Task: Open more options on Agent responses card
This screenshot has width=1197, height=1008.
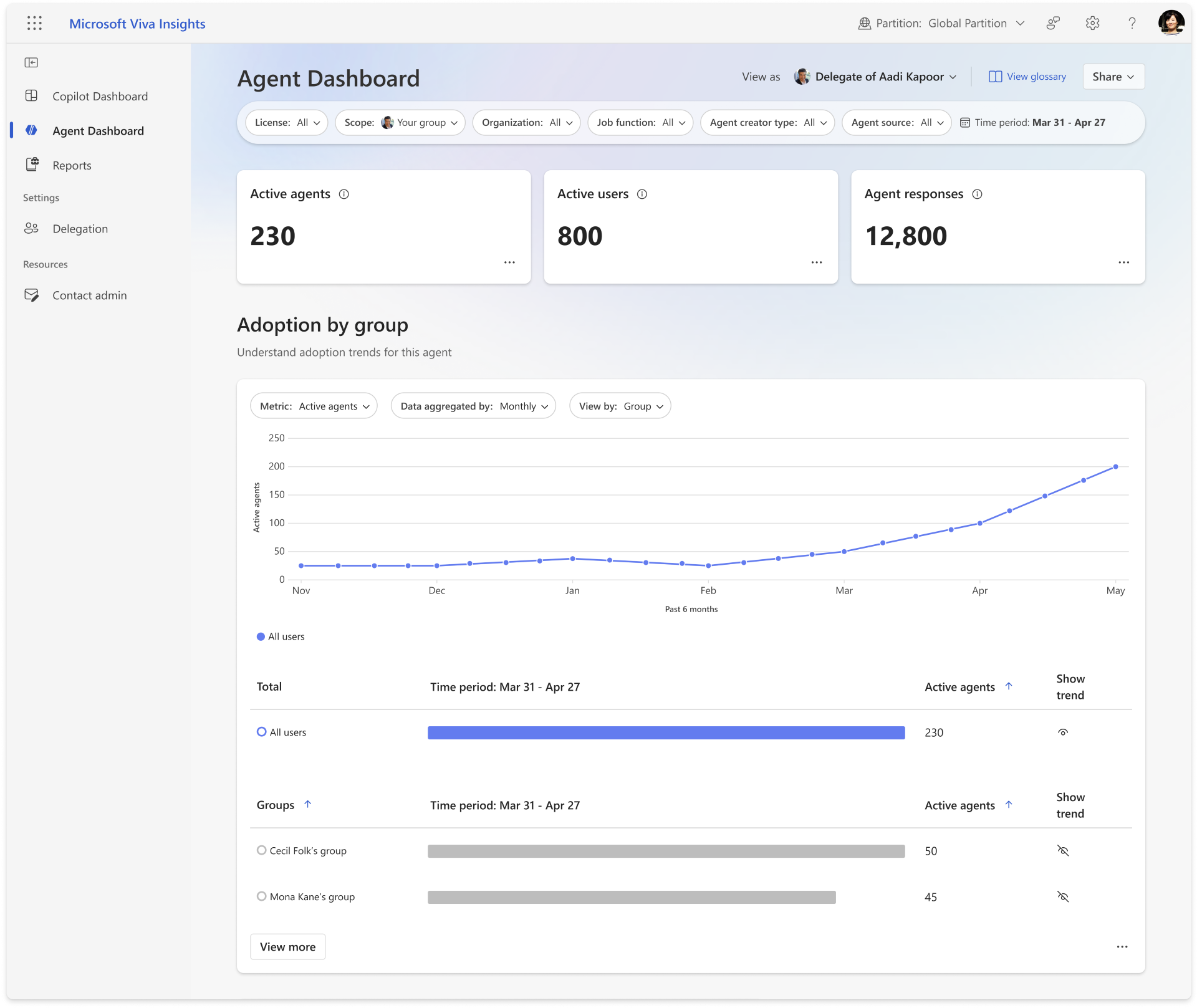Action: coord(1124,262)
